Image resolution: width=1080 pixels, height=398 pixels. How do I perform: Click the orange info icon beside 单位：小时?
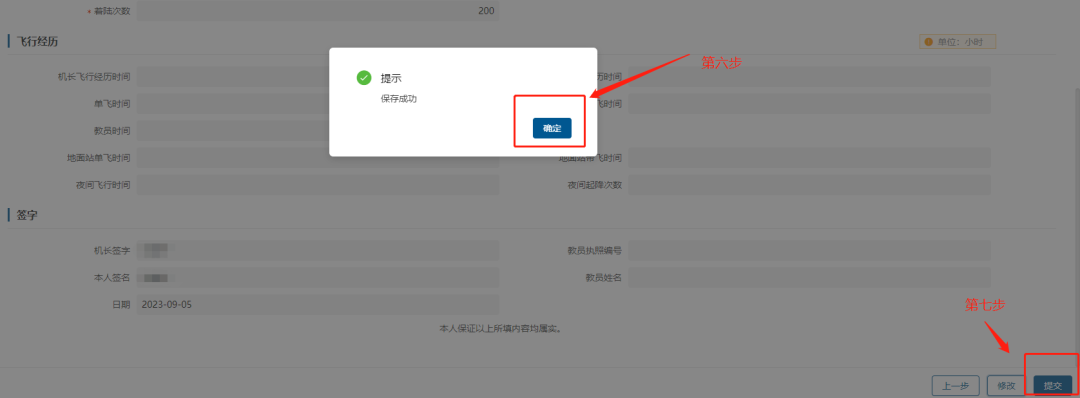coord(928,42)
